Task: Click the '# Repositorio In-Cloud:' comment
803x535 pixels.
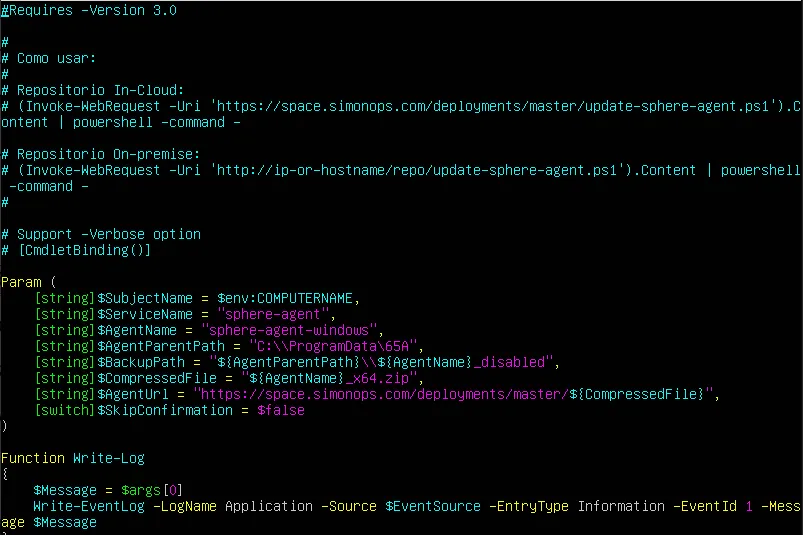Action: [x=93, y=90]
